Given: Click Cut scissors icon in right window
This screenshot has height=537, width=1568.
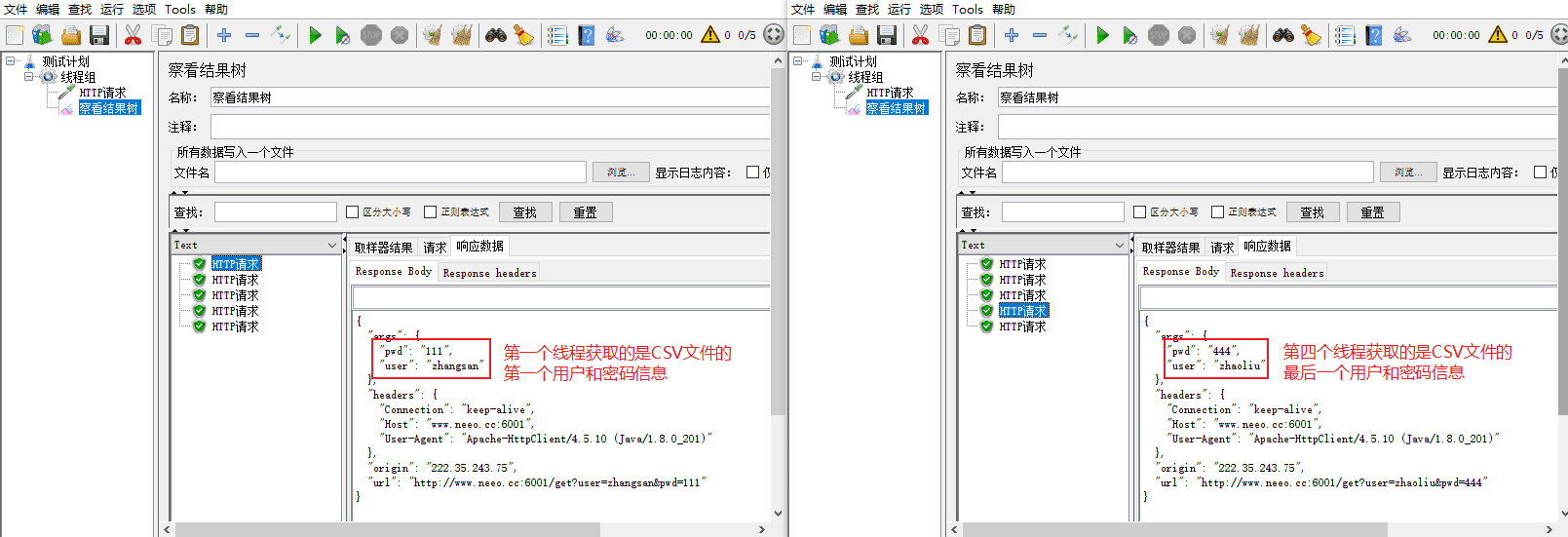Looking at the screenshot, I should coord(921,35).
